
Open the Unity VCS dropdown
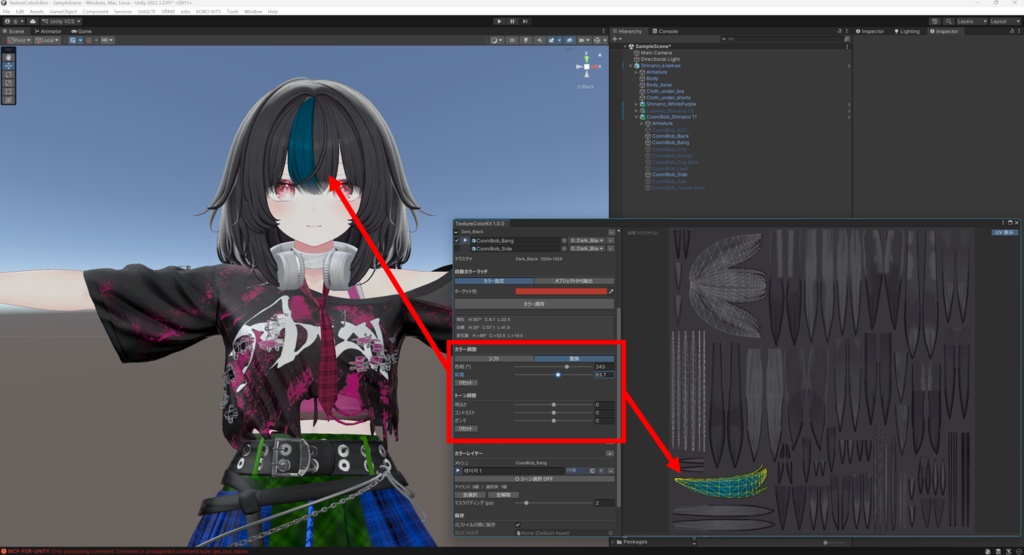coord(61,21)
